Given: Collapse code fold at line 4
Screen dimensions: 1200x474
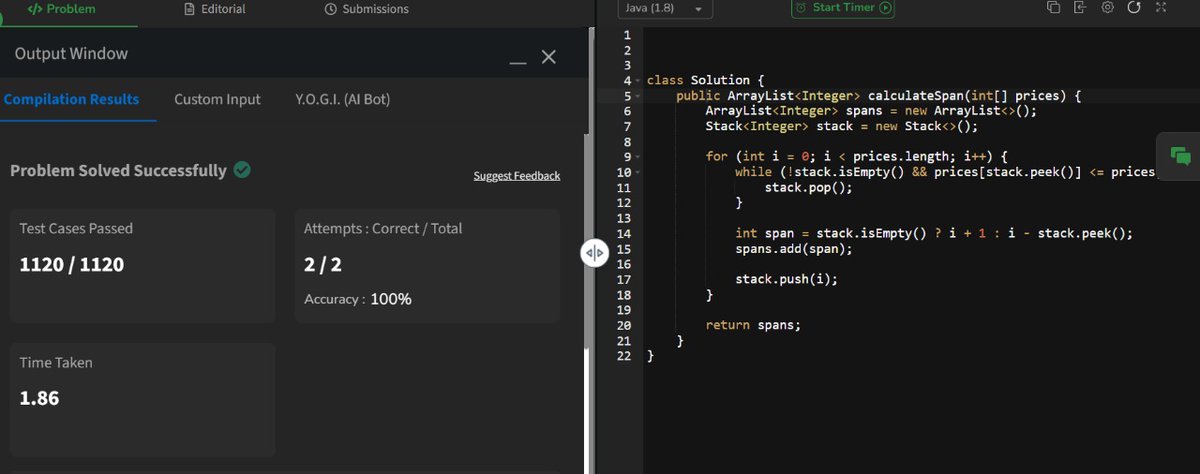Looking at the screenshot, I should pos(638,80).
